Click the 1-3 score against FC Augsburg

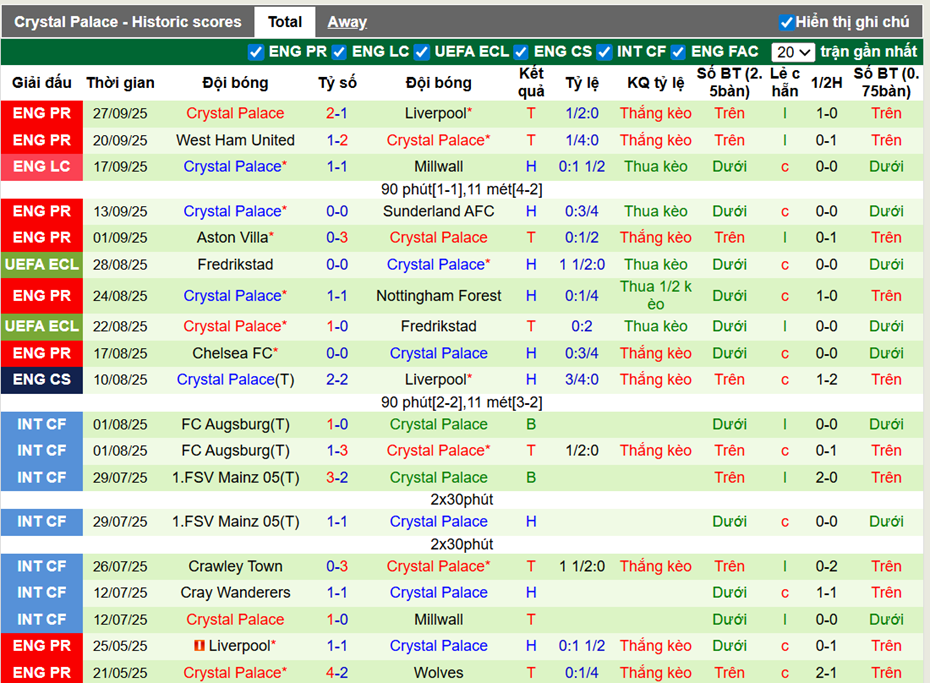pyautogui.click(x=337, y=451)
